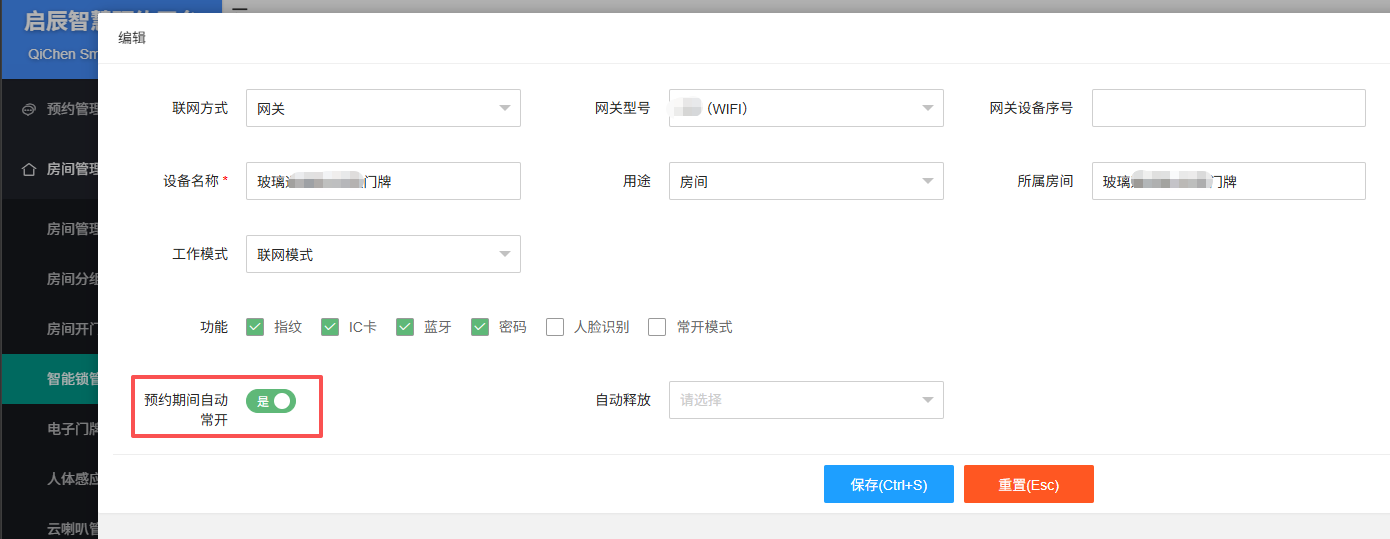Uncheck the 密码 checkbox
1390x539 pixels.
pos(480,327)
